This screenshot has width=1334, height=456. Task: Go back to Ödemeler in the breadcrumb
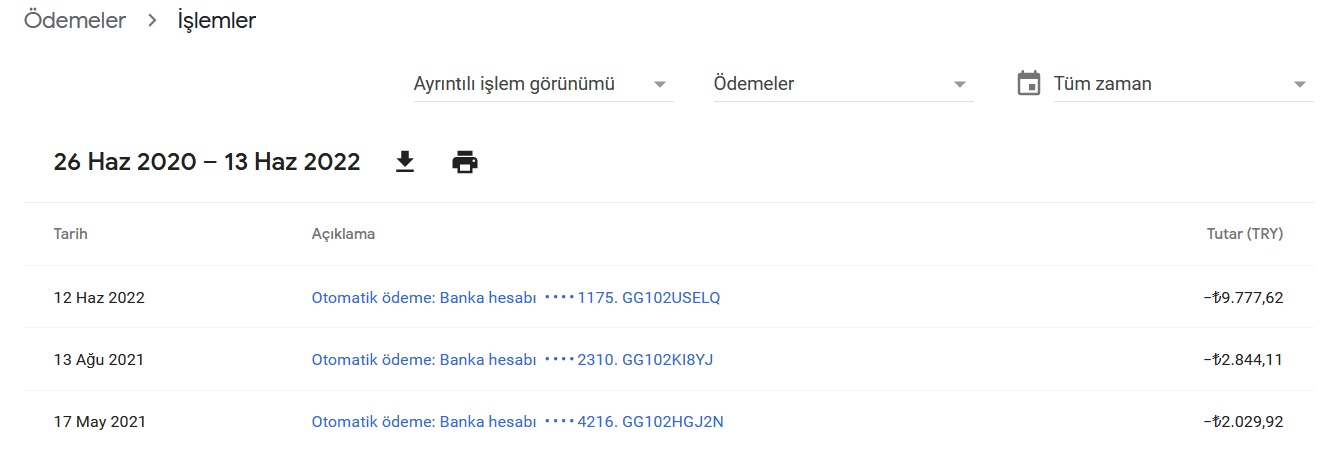75,20
